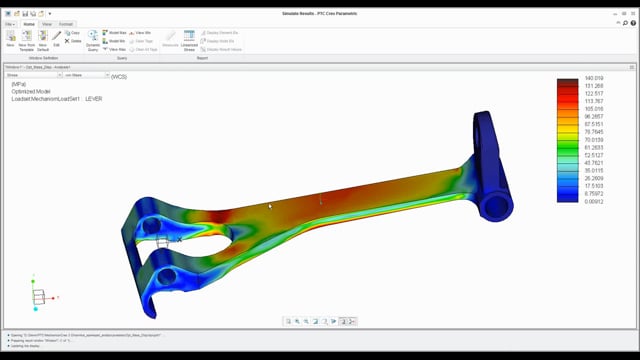The width and height of the screenshot is (640, 360).
Task: Click the dark red top legend color
Action: (567, 83)
